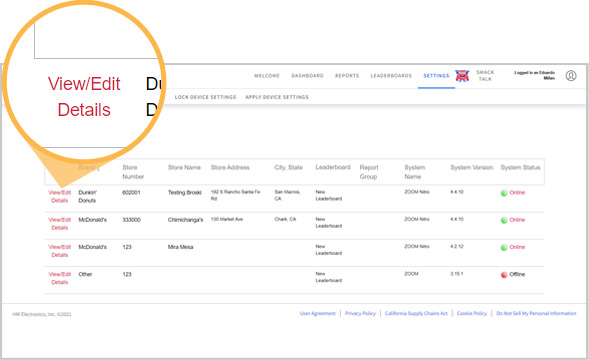Open the User Agreement link
Image resolution: width=589 pixels, height=360 pixels.
pyautogui.click(x=317, y=313)
